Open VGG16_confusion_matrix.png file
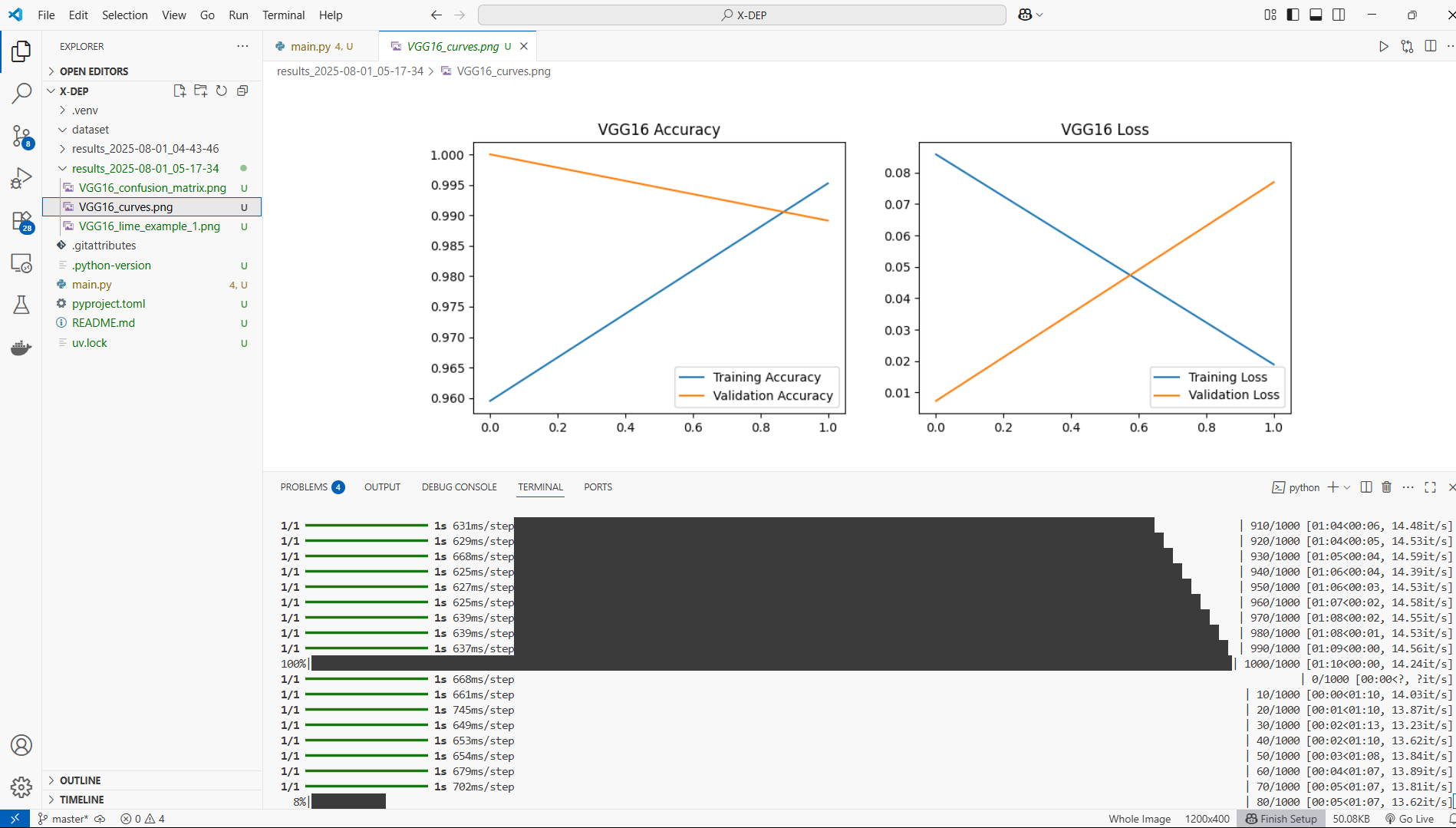 point(152,188)
